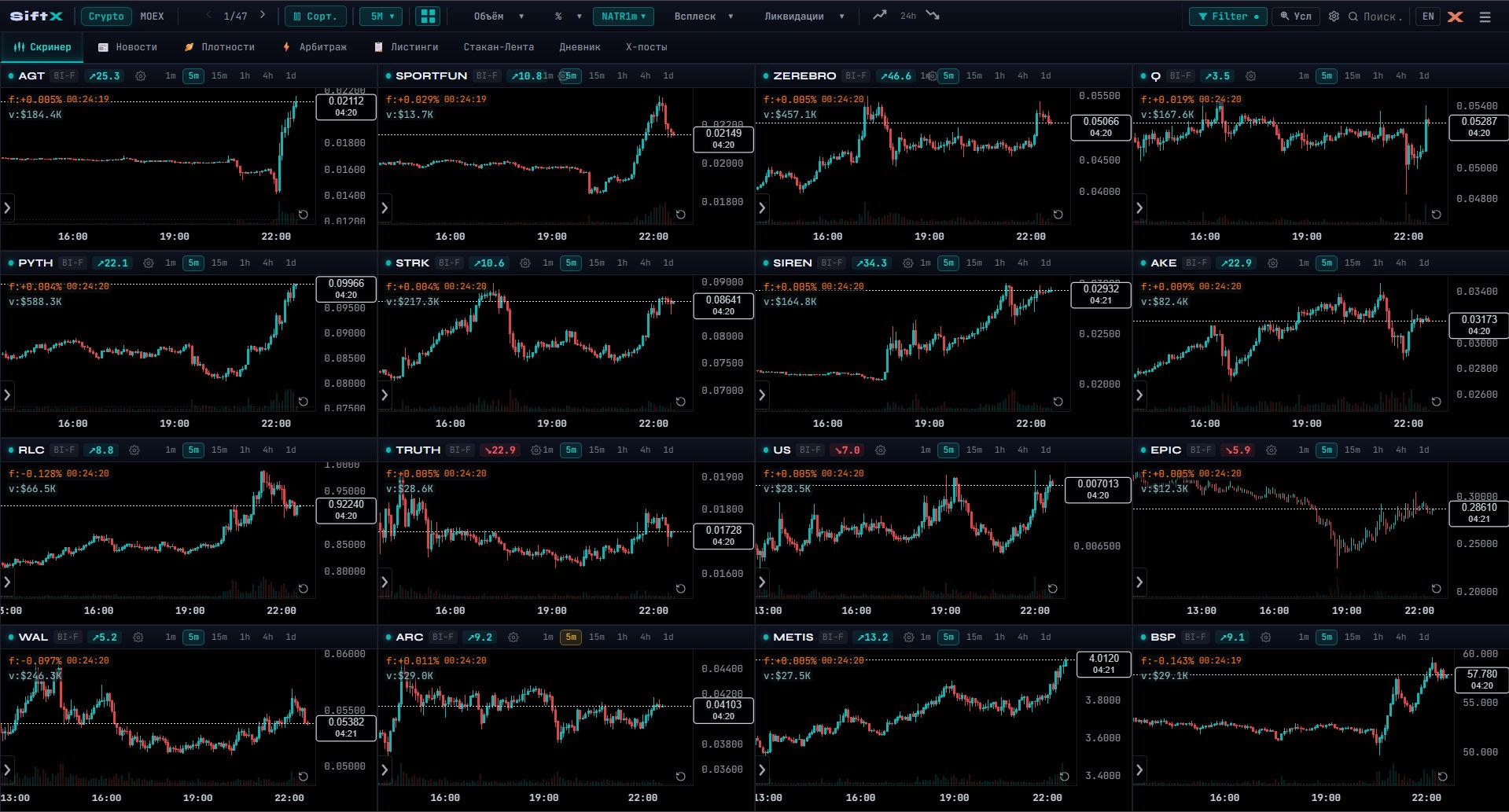The height and width of the screenshot is (812, 1509).
Task: Click the Сорт. button
Action: pos(315,16)
